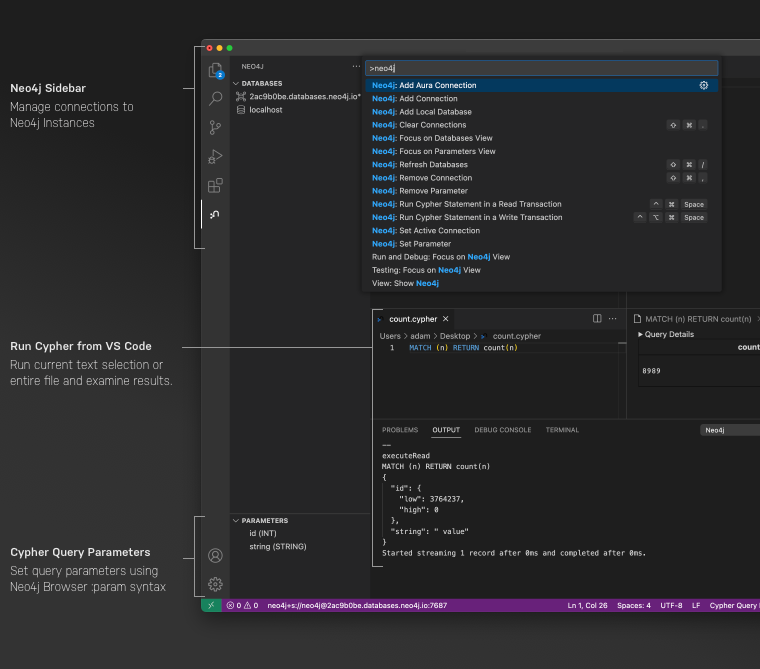Choose Neo4j: Focus on Parameters View
This screenshot has height=669, width=760.
pyautogui.click(x=541, y=151)
